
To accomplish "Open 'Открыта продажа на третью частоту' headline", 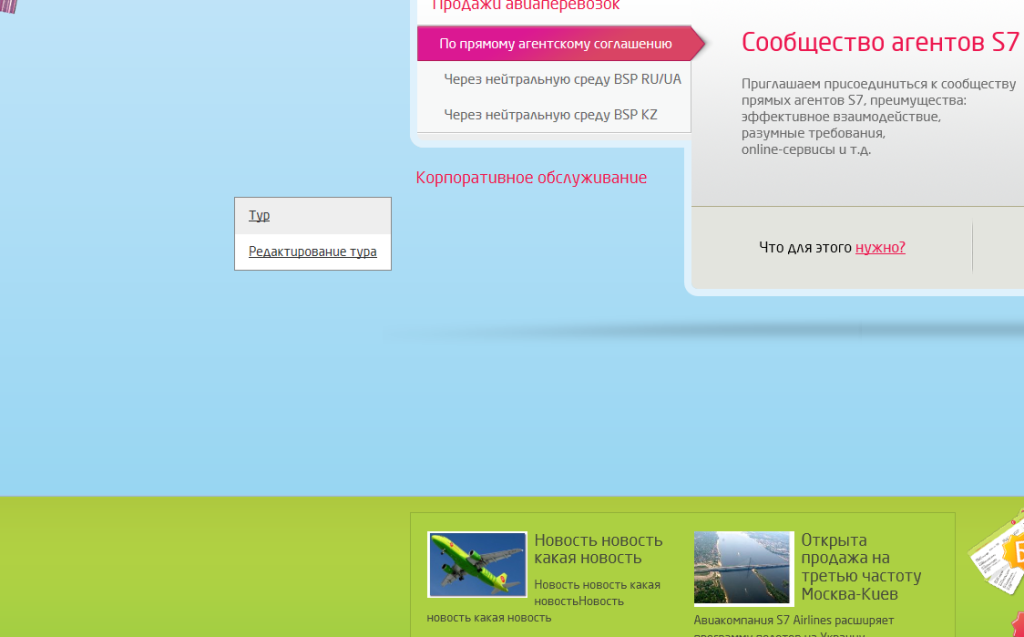I will click(x=861, y=567).
